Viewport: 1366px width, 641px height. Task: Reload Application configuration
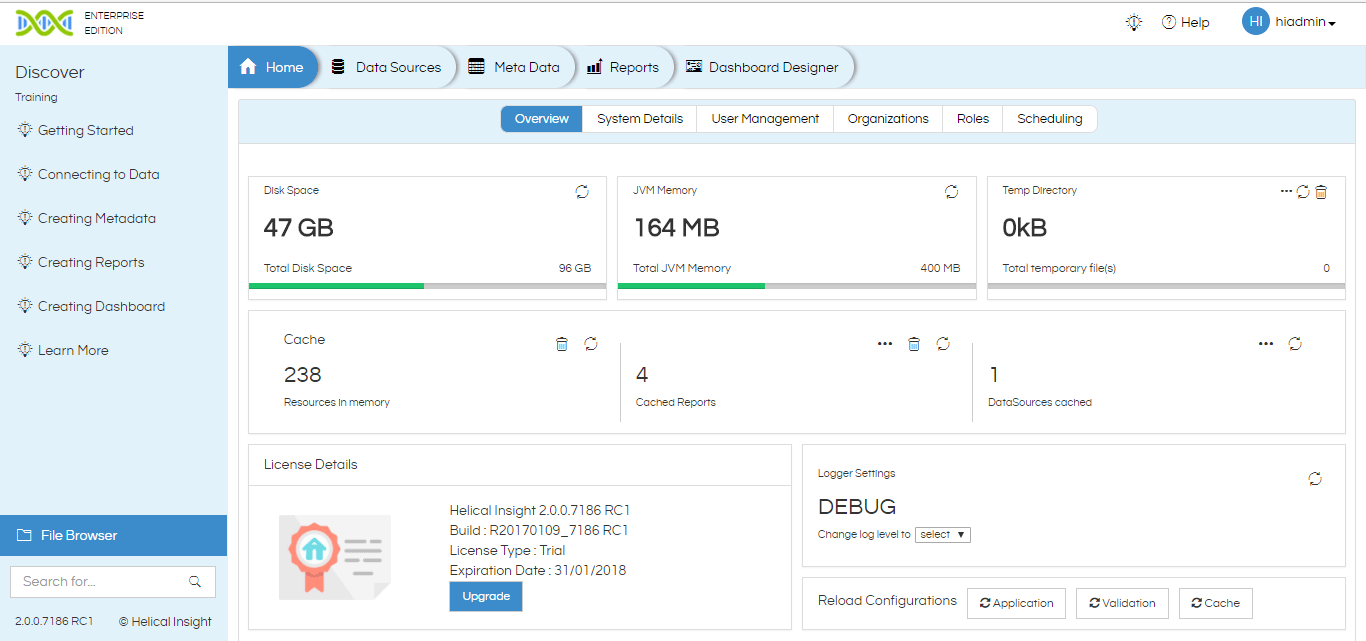click(x=1016, y=603)
